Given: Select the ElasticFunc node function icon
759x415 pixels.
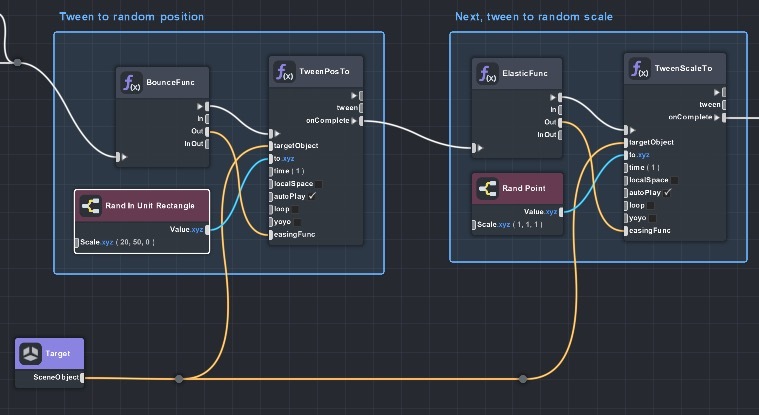Looking at the screenshot, I should 486,72.
